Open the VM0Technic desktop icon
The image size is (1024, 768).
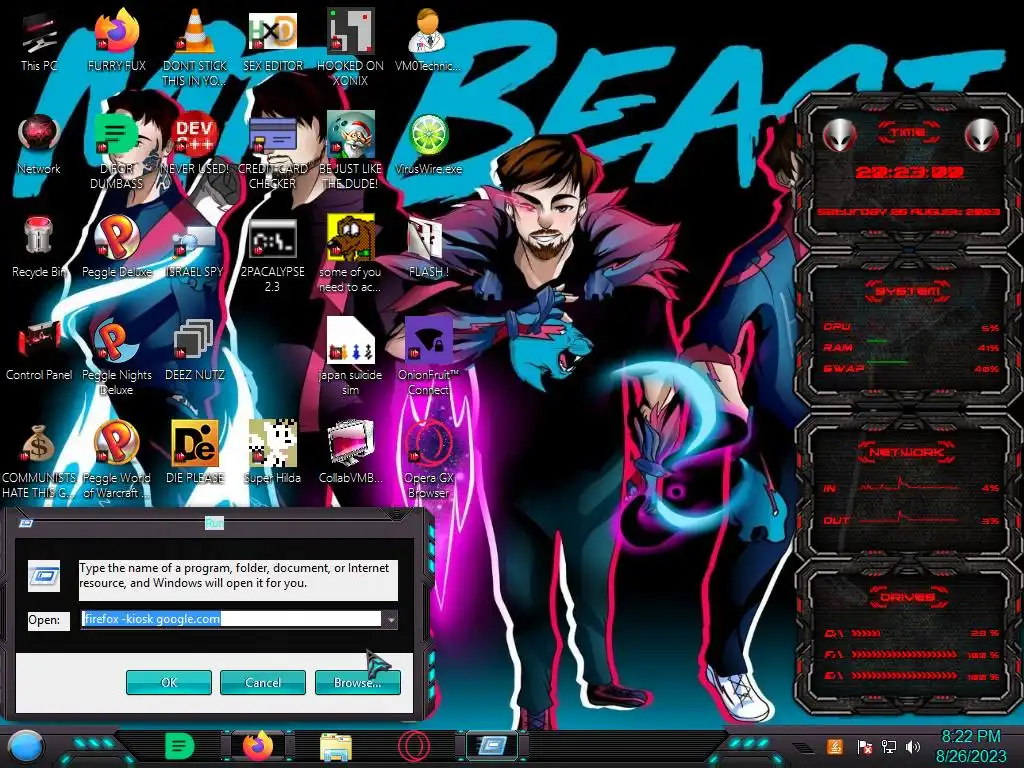[428, 39]
